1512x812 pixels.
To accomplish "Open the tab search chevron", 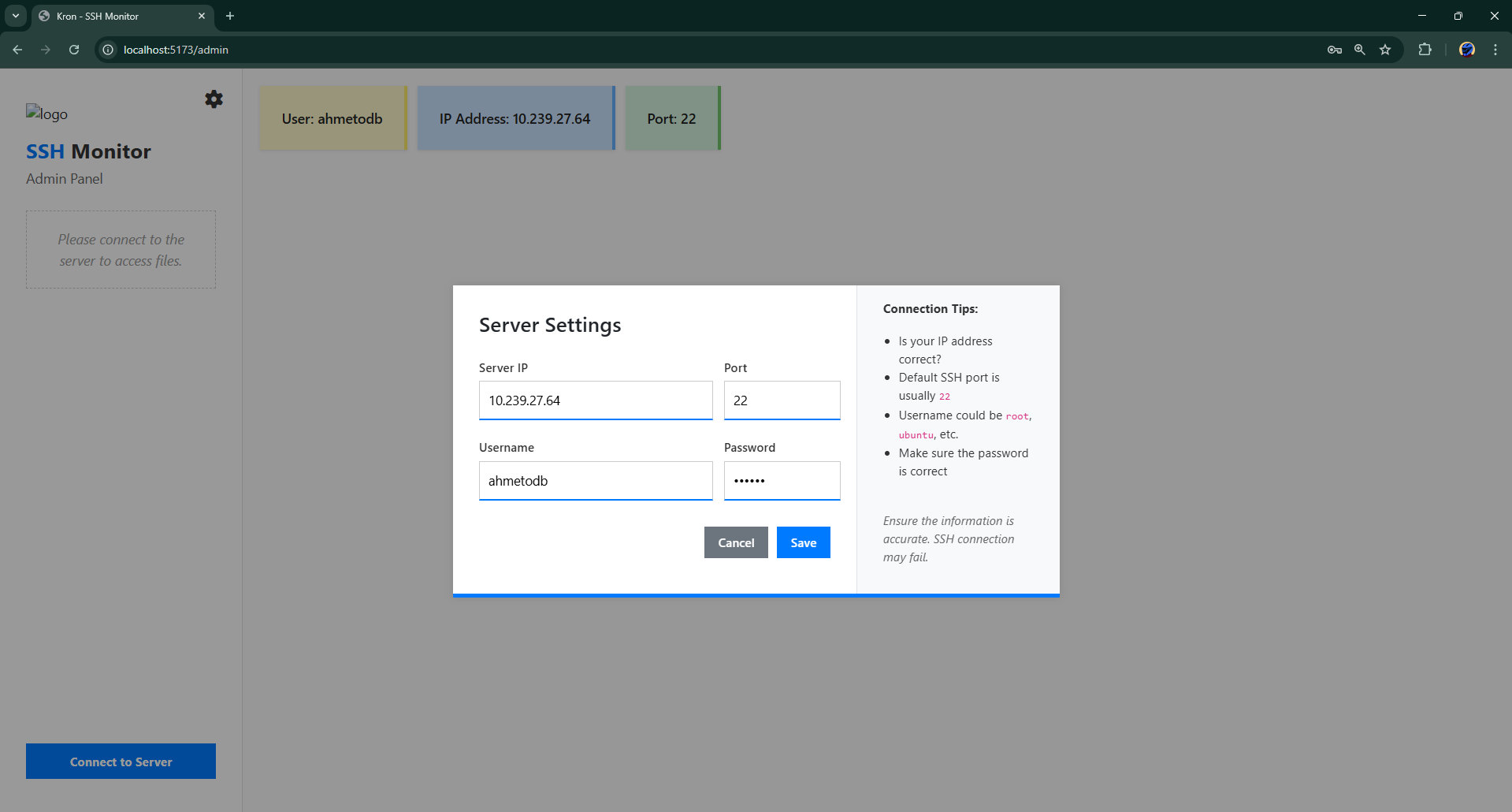I will [14, 16].
